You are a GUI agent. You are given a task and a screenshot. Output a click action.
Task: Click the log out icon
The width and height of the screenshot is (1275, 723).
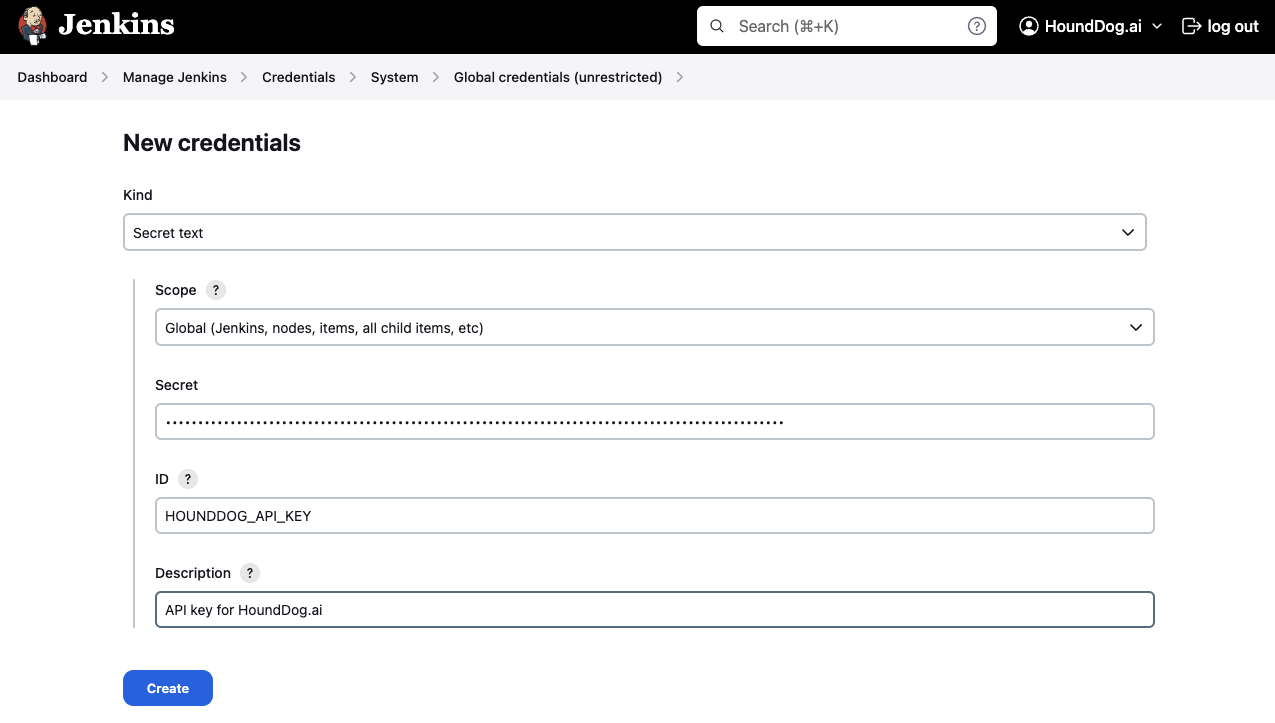pos(1191,27)
